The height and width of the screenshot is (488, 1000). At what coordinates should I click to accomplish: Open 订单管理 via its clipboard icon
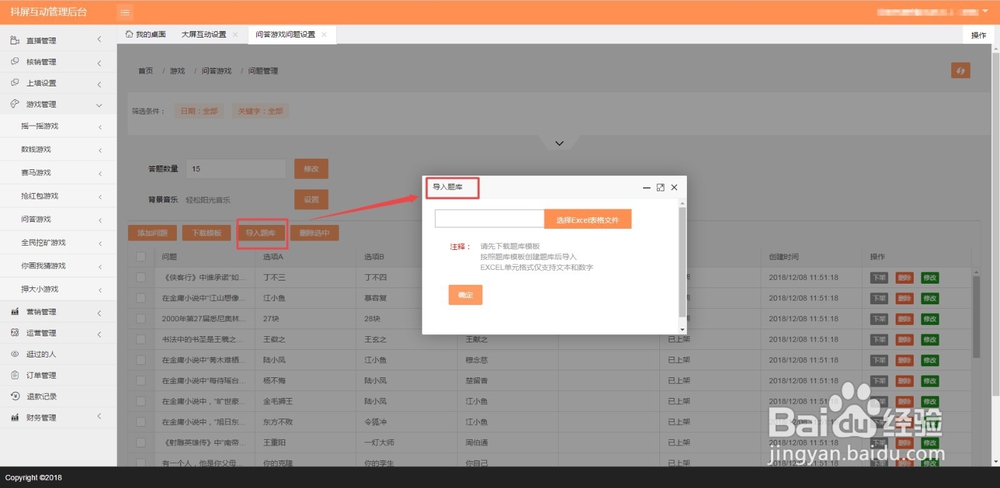[15, 375]
